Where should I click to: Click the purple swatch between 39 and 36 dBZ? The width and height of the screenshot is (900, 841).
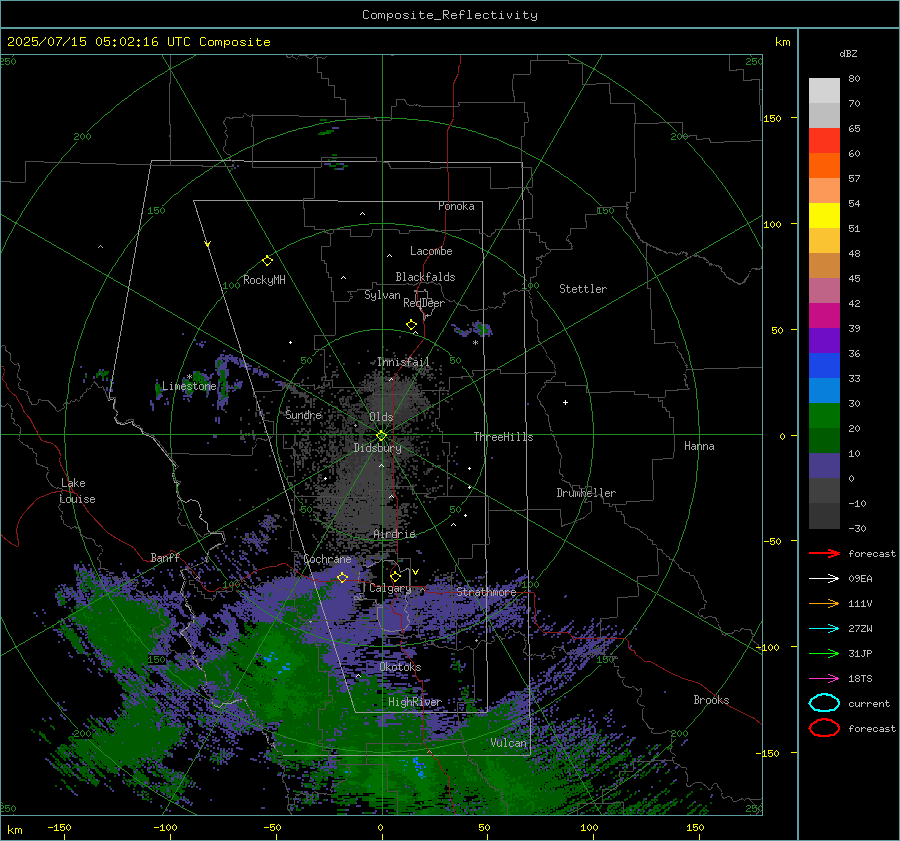click(824, 340)
